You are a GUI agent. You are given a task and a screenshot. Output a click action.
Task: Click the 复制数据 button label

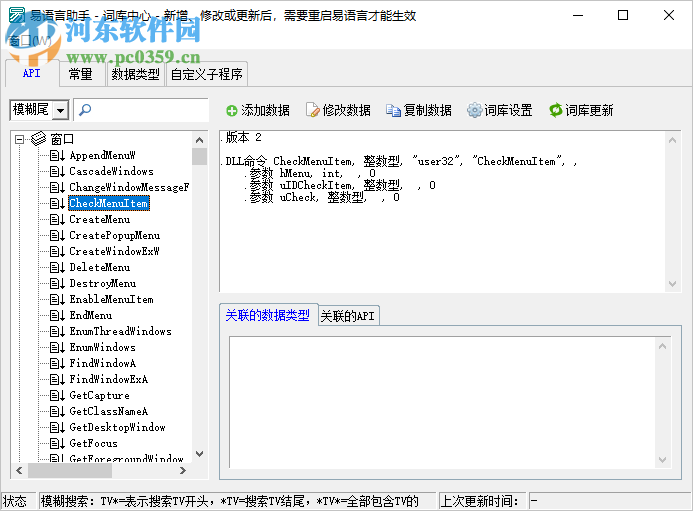click(427, 110)
